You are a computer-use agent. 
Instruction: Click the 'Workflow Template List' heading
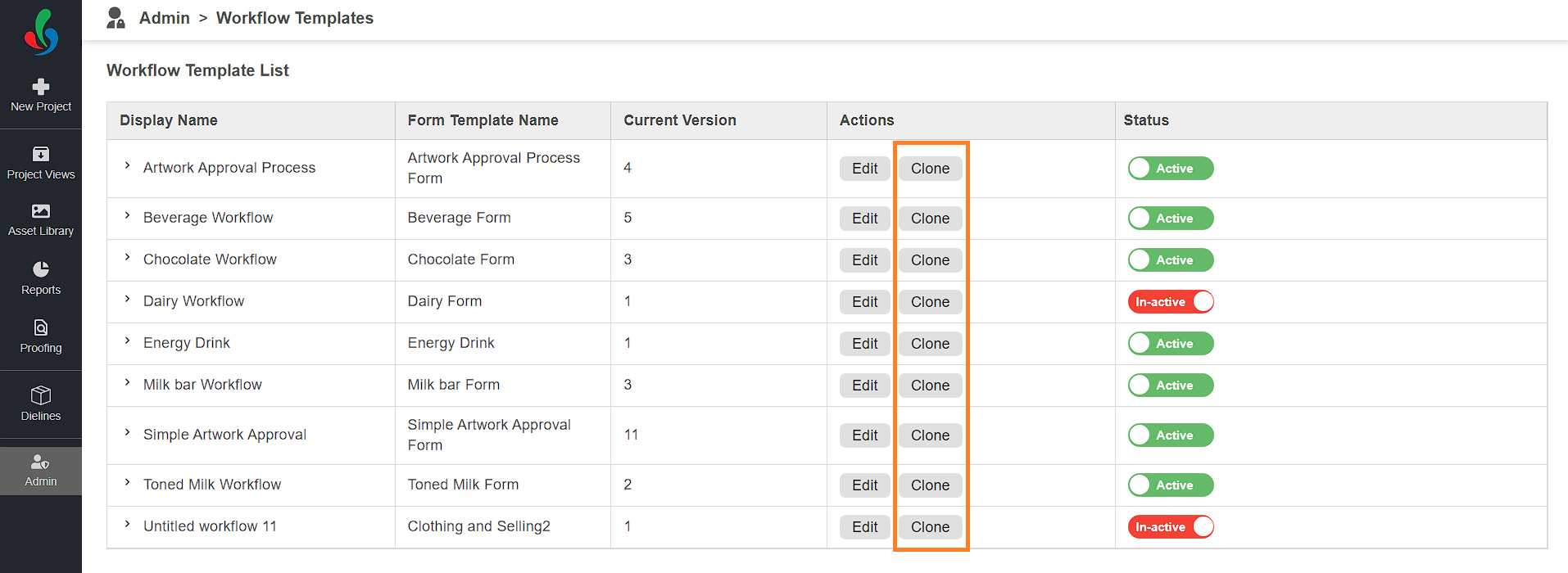197,70
